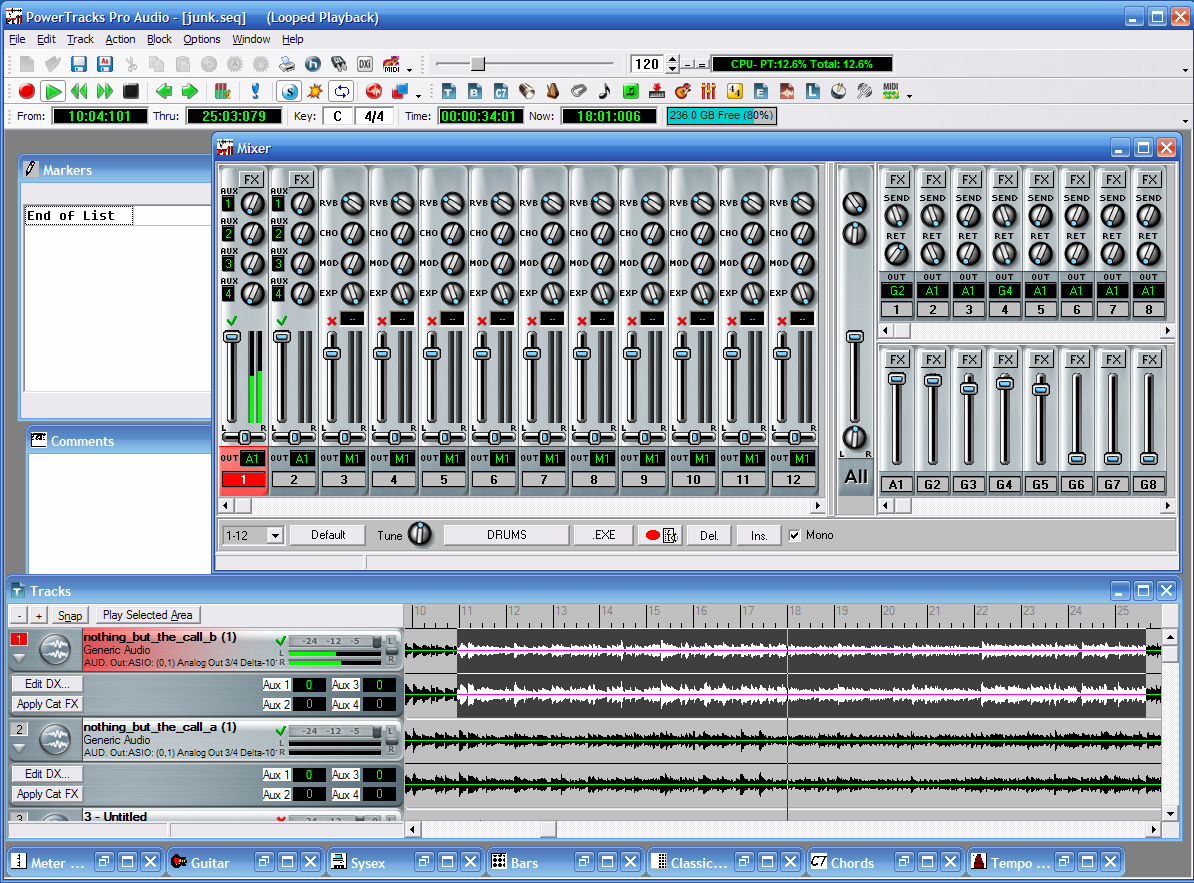Click the Save As toolbar icon
The image size is (1194, 883).
[x=104, y=65]
